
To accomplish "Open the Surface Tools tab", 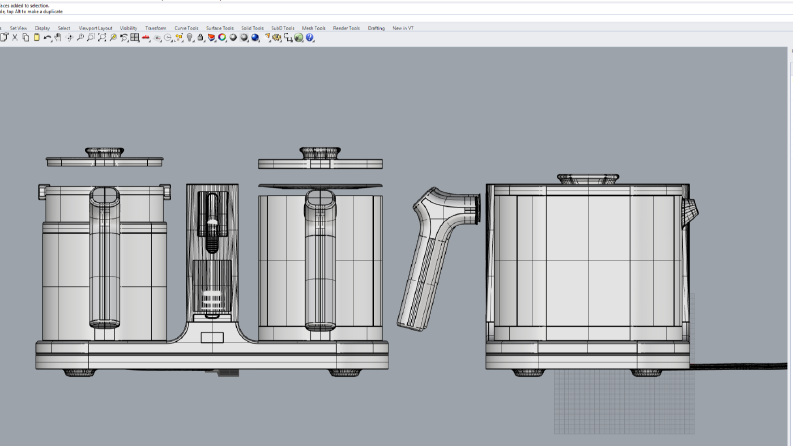I will [x=219, y=28].
